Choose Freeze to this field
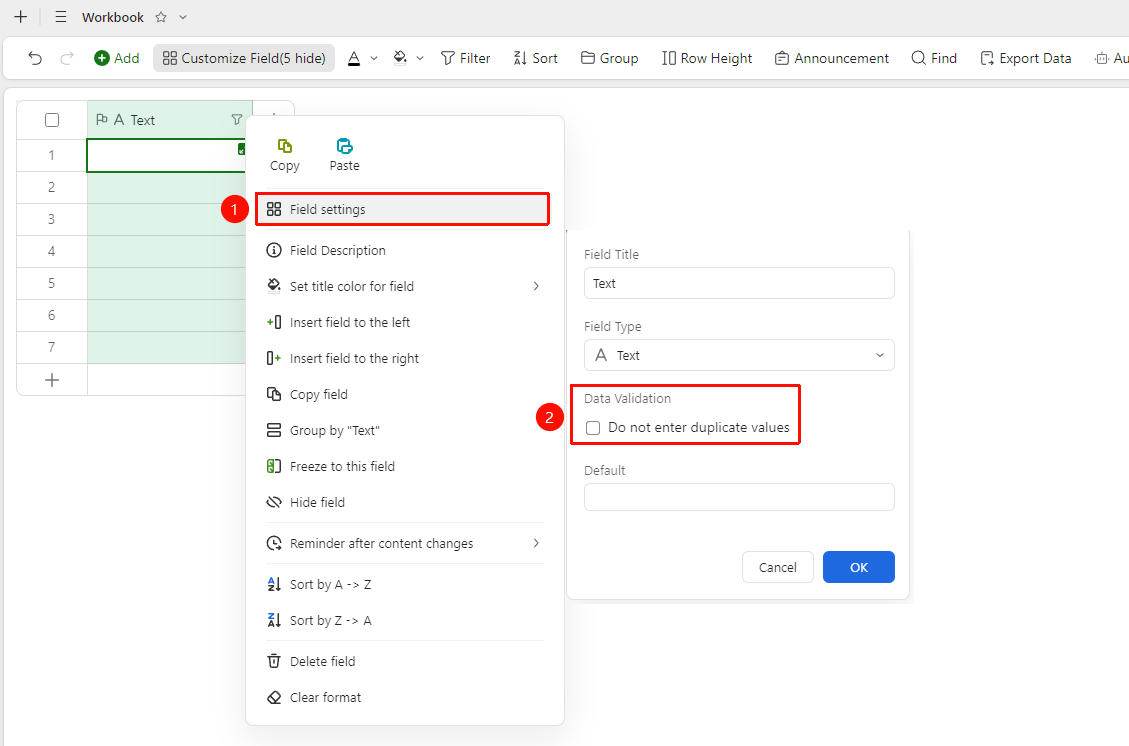 [405, 467]
